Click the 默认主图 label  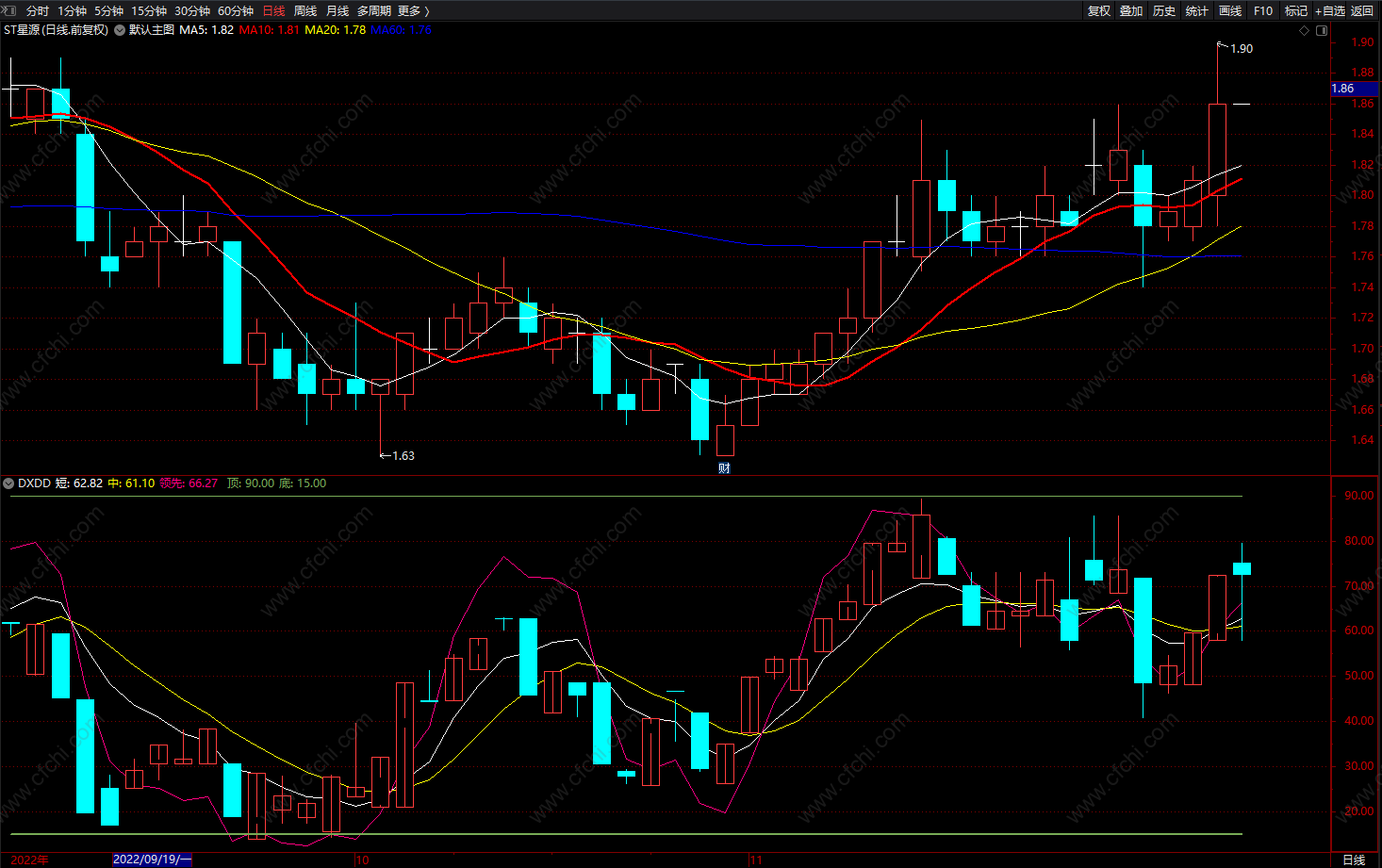click(x=152, y=30)
